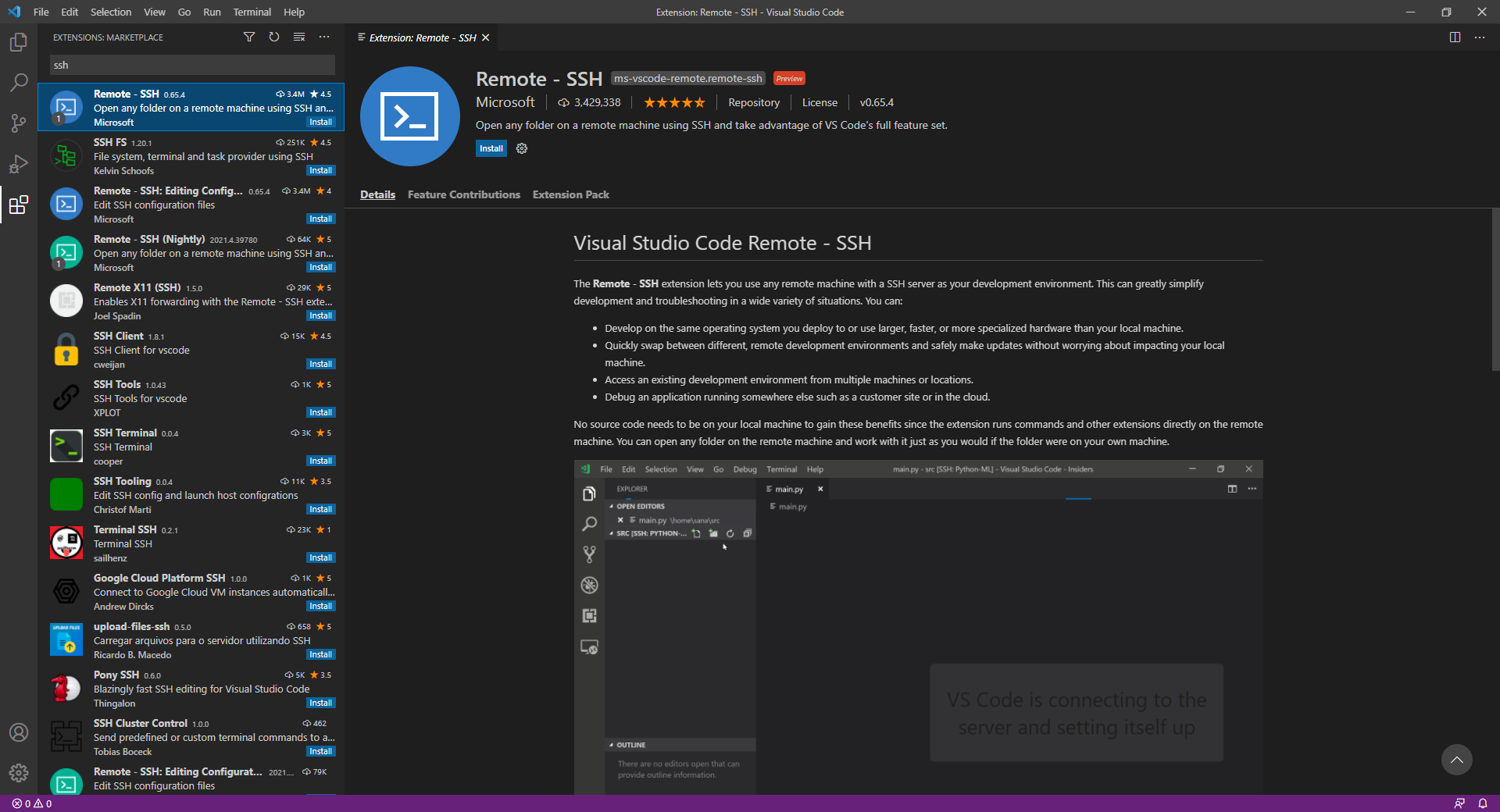
Task: Open the Search view in activity bar
Action: point(19,82)
